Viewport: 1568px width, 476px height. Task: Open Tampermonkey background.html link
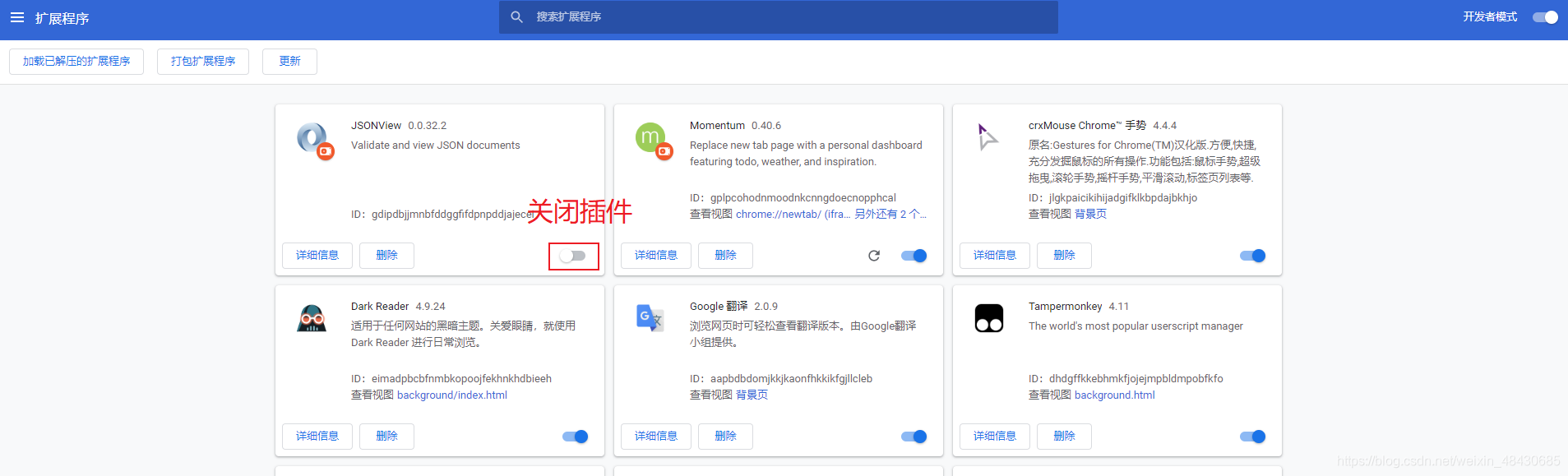point(1114,395)
